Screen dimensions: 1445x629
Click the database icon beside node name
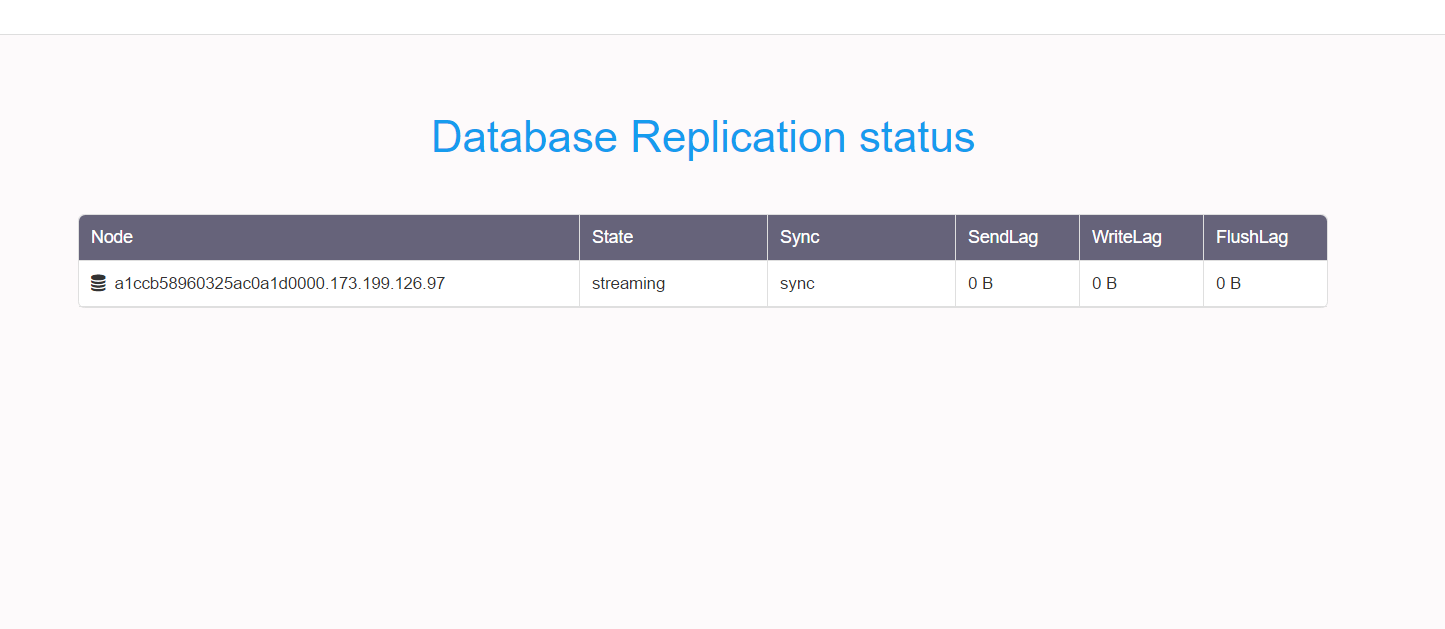click(98, 284)
